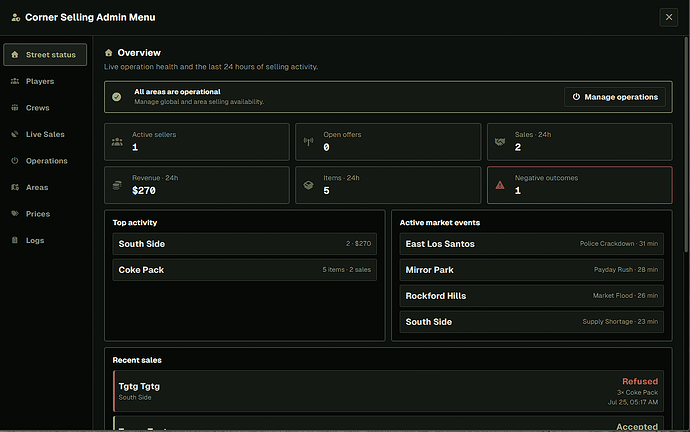Click the Recent sales heading
Viewport: 690px width, 432px height.
(137, 360)
